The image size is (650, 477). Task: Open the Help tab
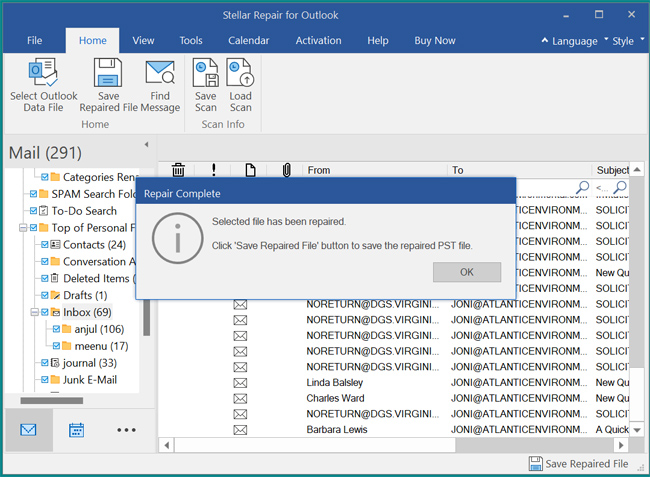[x=378, y=41]
